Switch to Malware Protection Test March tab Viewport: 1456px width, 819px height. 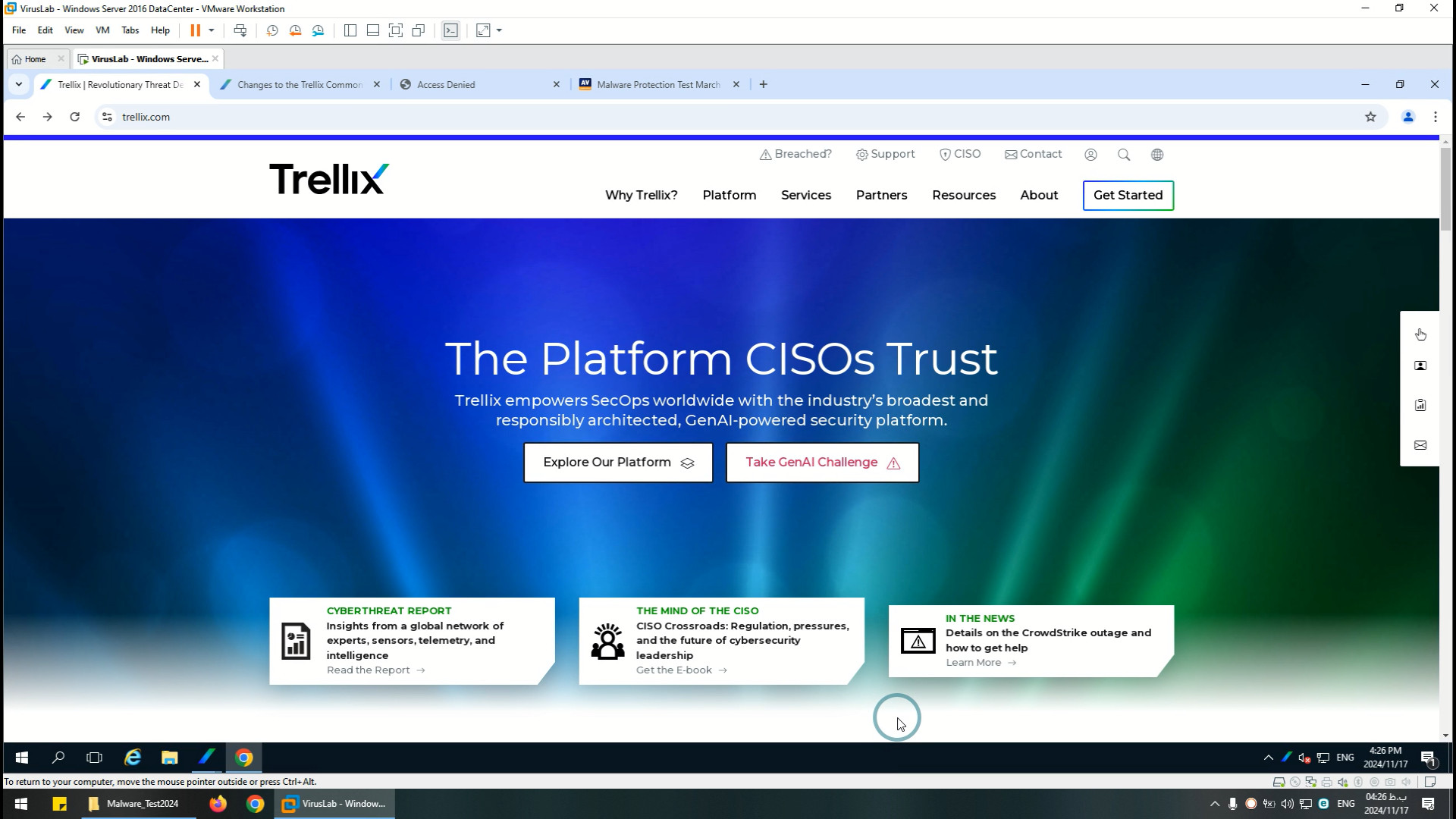658,85
